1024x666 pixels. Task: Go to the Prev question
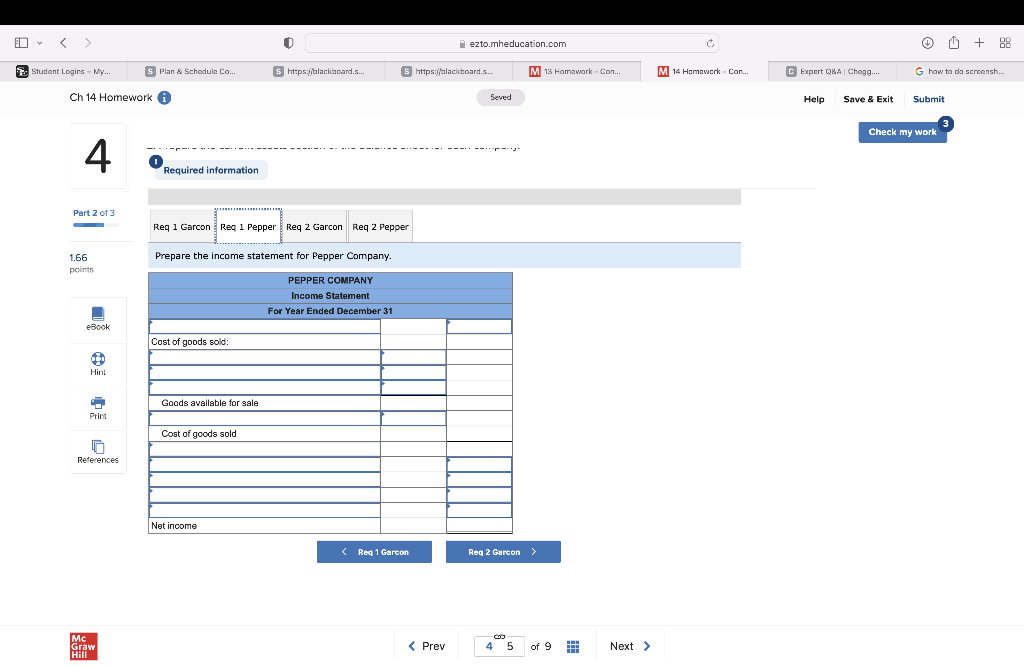426,646
